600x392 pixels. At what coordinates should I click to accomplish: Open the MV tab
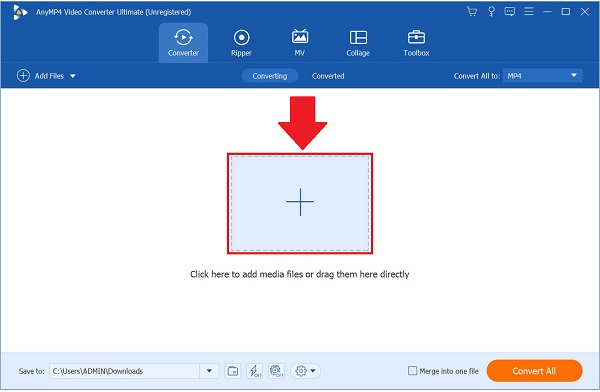click(x=300, y=42)
